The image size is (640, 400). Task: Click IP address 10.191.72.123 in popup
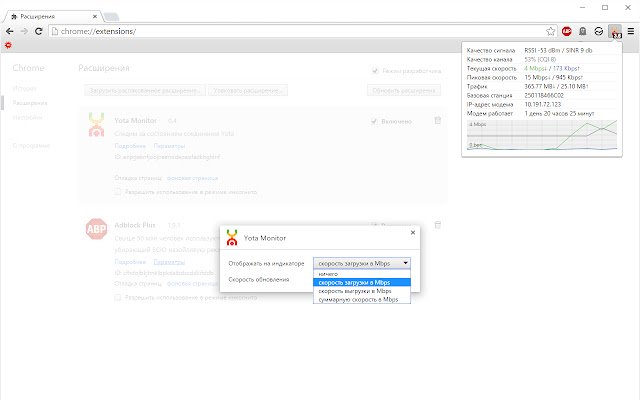point(542,104)
